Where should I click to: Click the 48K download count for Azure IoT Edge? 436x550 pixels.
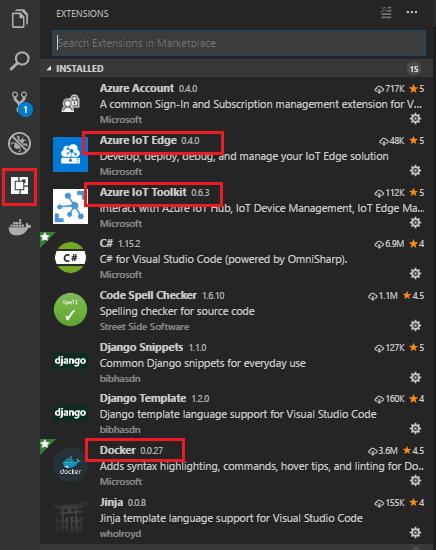point(391,141)
